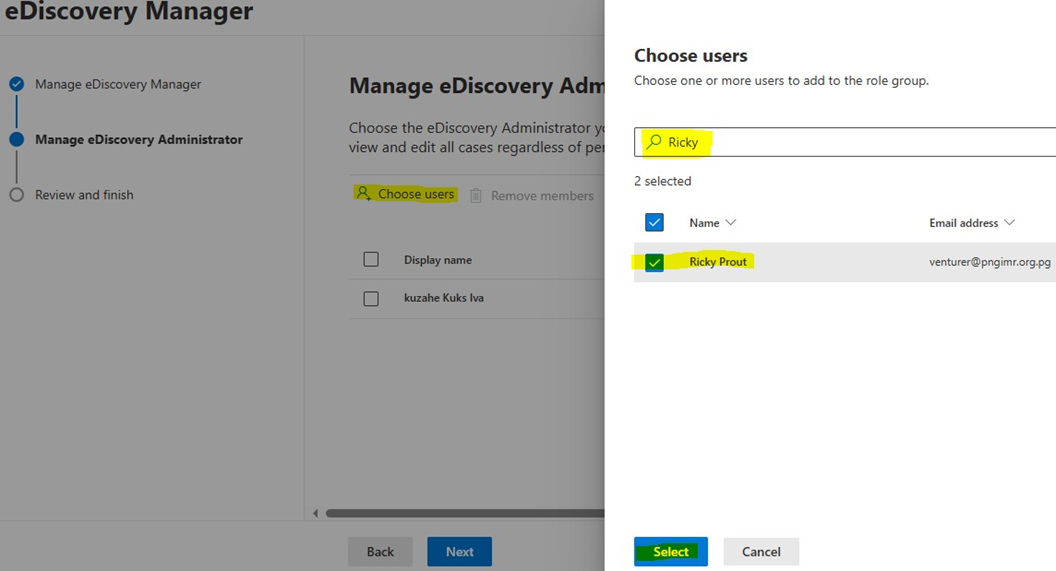Click the current Manage eDiscovery Administrator step circle
The height and width of the screenshot is (571, 1056).
[16, 140]
